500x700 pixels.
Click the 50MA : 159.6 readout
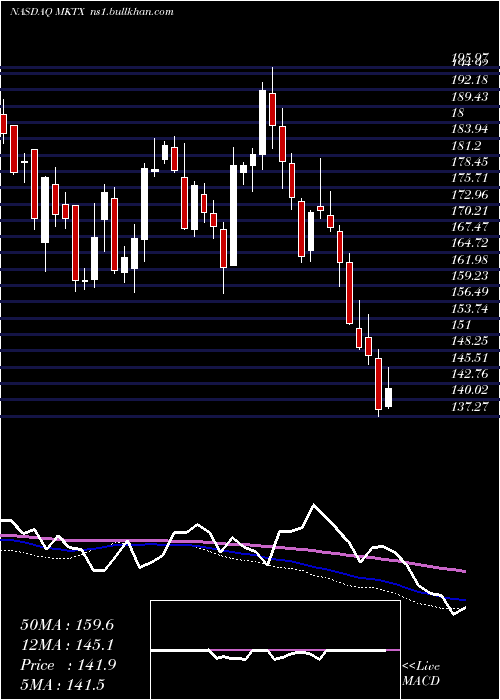tap(67, 625)
